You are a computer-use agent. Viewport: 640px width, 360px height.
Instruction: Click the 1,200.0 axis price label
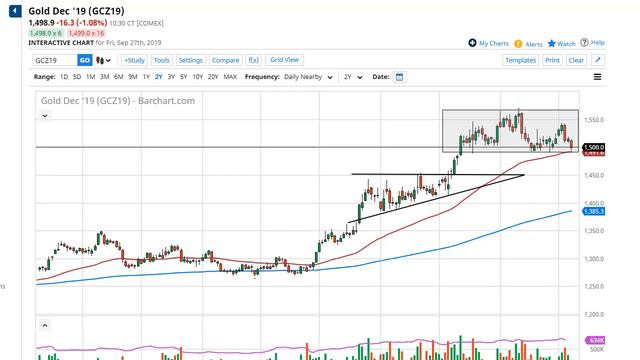594,315
